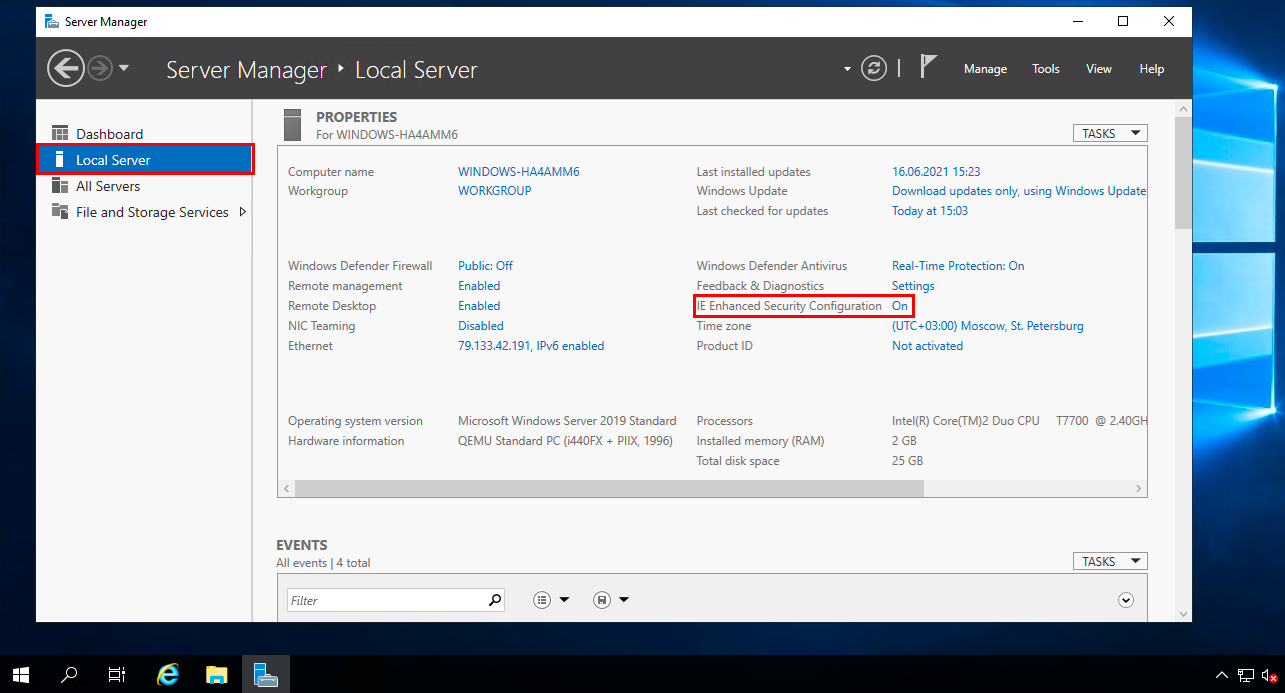The height and width of the screenshot is (693, 1285).
Task: Click the filter search magnifier icon
Action: coord(495,600)
